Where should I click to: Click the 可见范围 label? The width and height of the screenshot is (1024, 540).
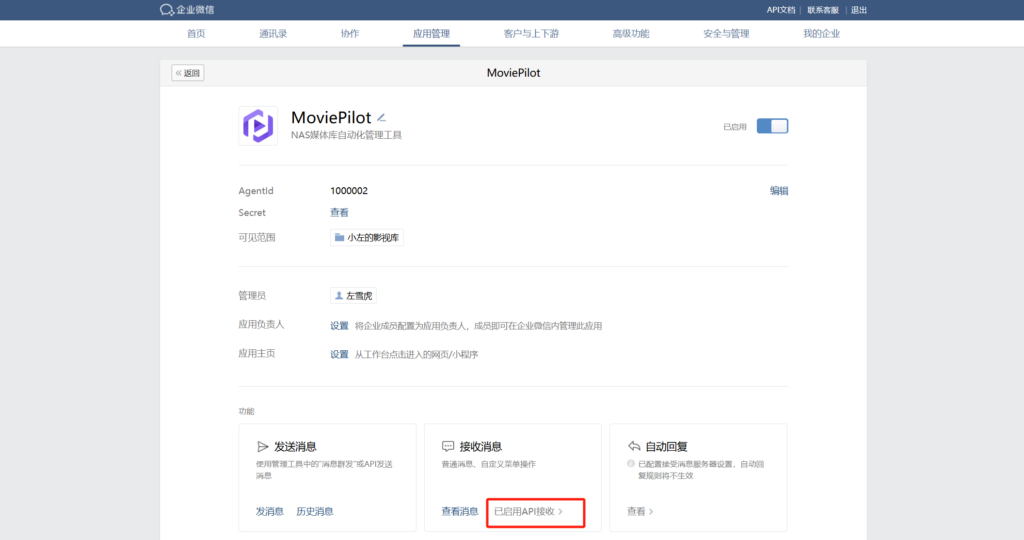(x=257, y=238)
